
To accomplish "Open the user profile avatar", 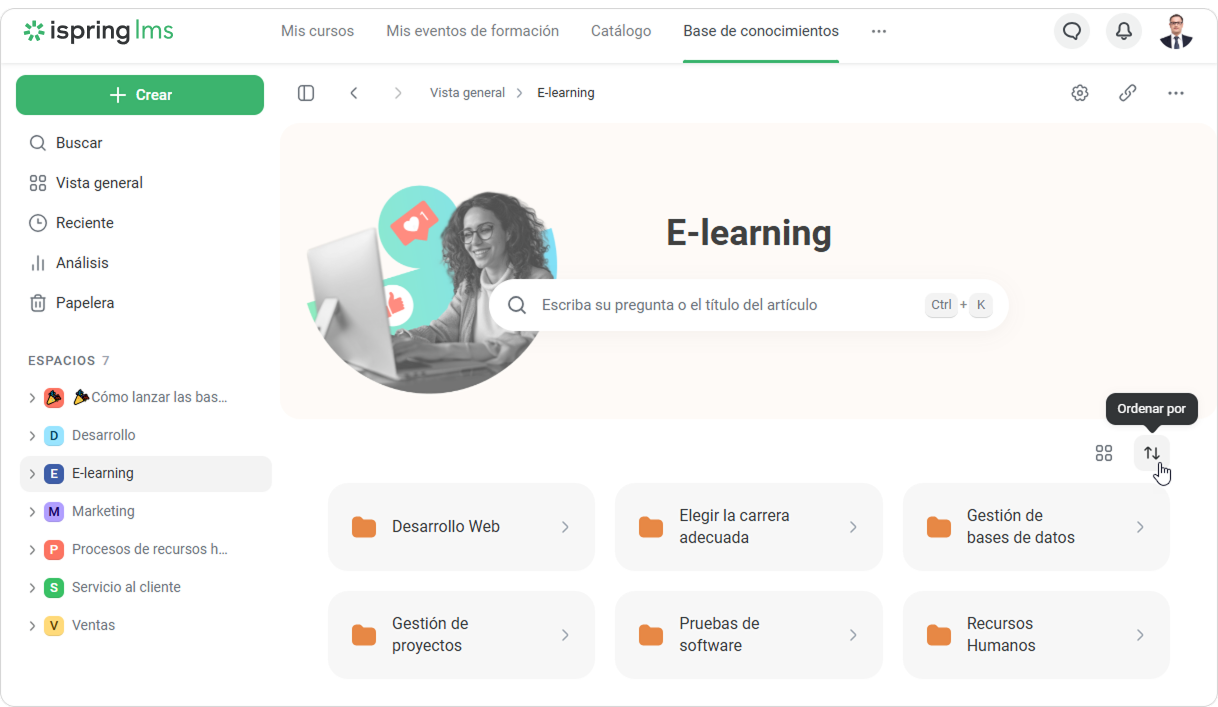I will coord(1176,31).
